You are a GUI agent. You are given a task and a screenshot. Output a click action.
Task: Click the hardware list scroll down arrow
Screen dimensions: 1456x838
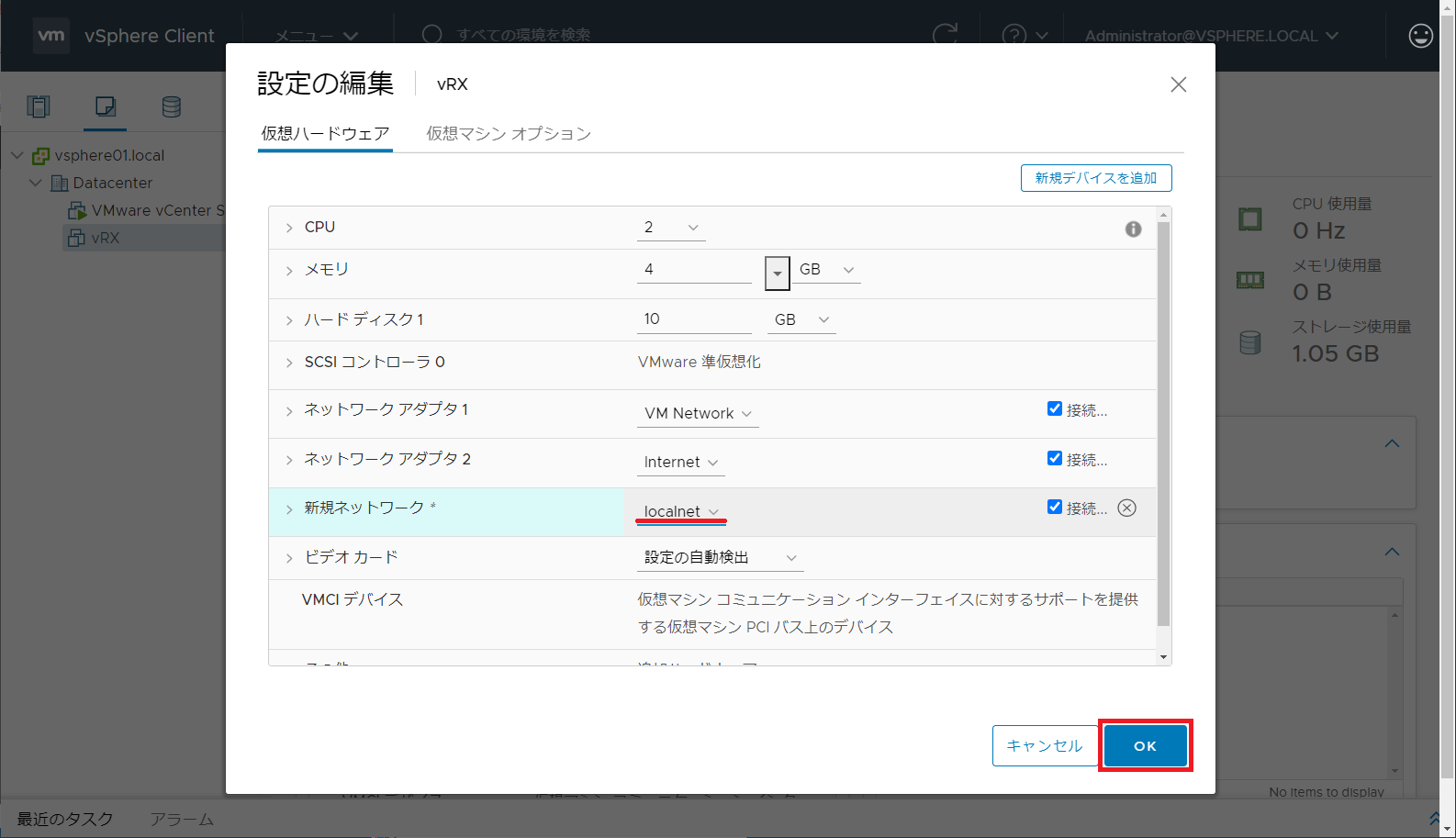pos(1164,657)
